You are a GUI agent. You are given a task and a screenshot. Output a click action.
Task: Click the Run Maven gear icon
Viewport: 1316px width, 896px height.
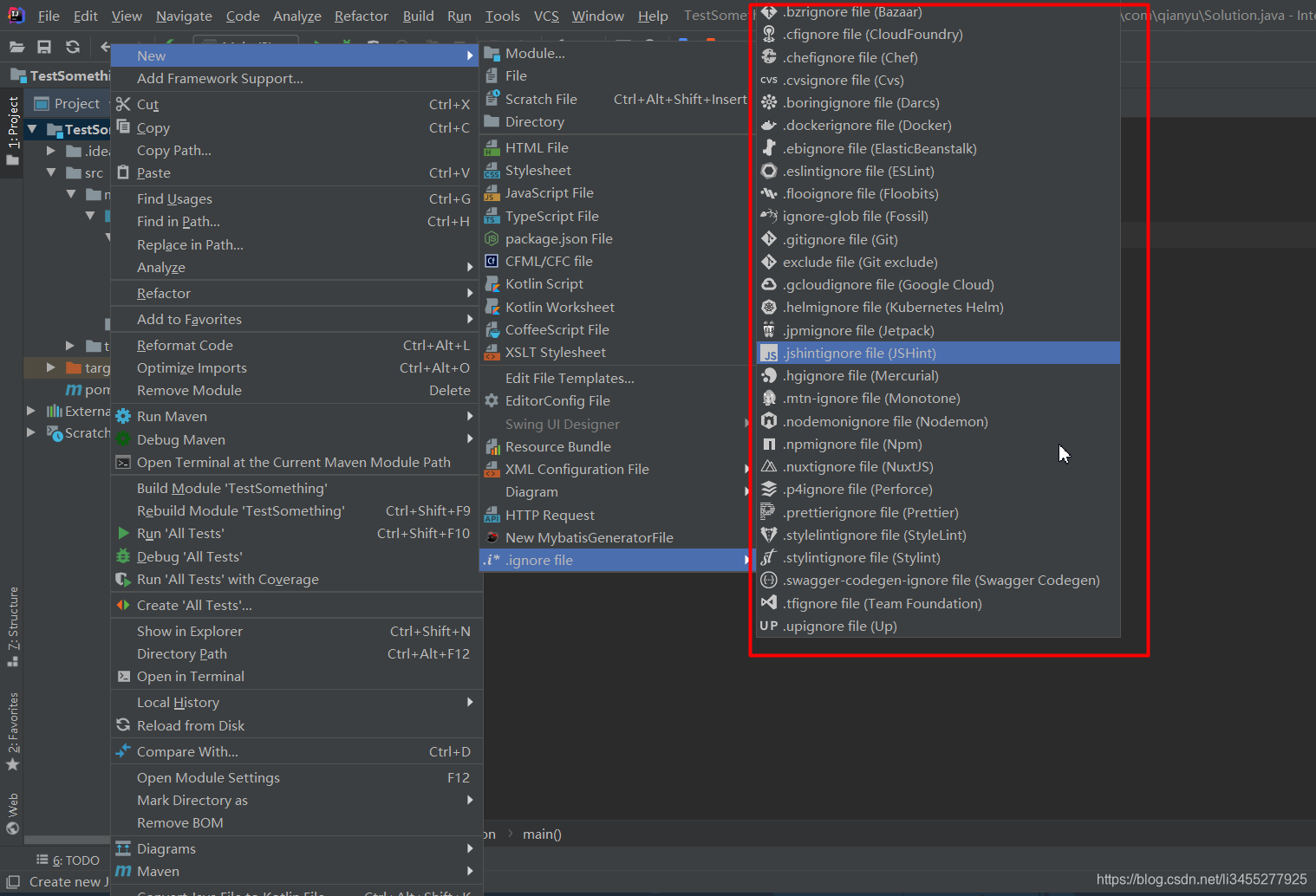coord(123,416)
